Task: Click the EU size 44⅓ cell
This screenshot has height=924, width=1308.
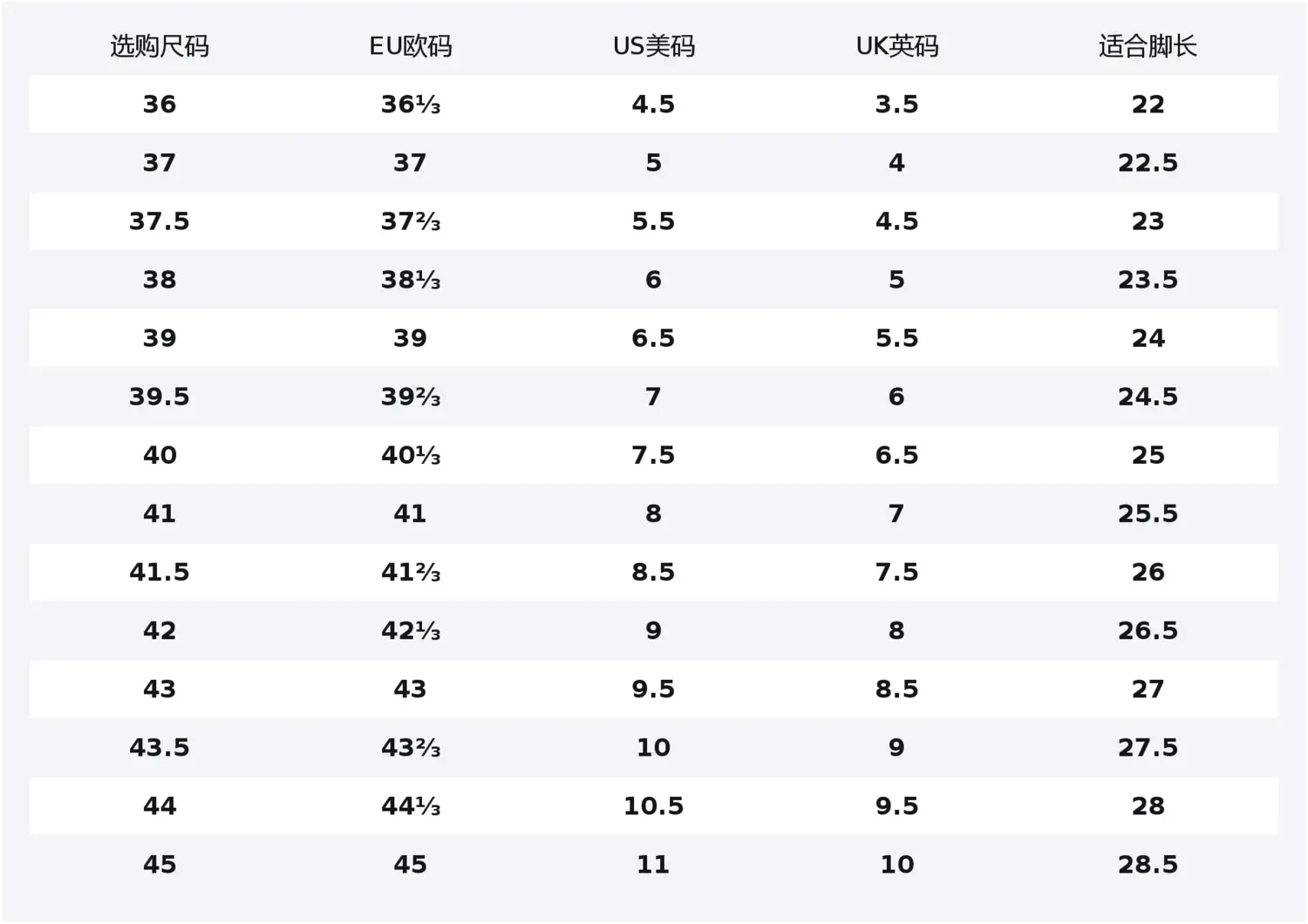Action: click(x=410, y=806)
